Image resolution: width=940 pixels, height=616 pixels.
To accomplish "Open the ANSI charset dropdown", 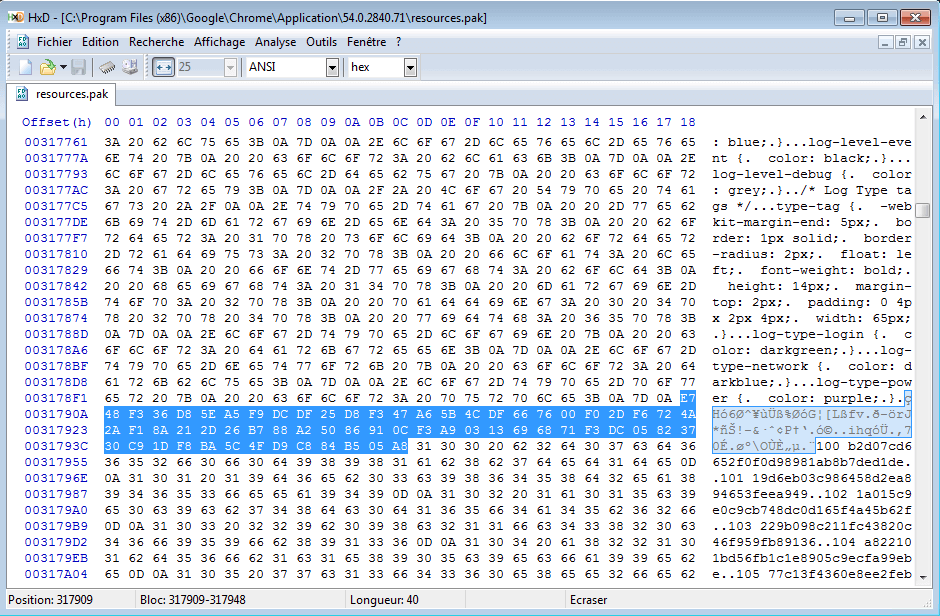I will pos(332,67).
